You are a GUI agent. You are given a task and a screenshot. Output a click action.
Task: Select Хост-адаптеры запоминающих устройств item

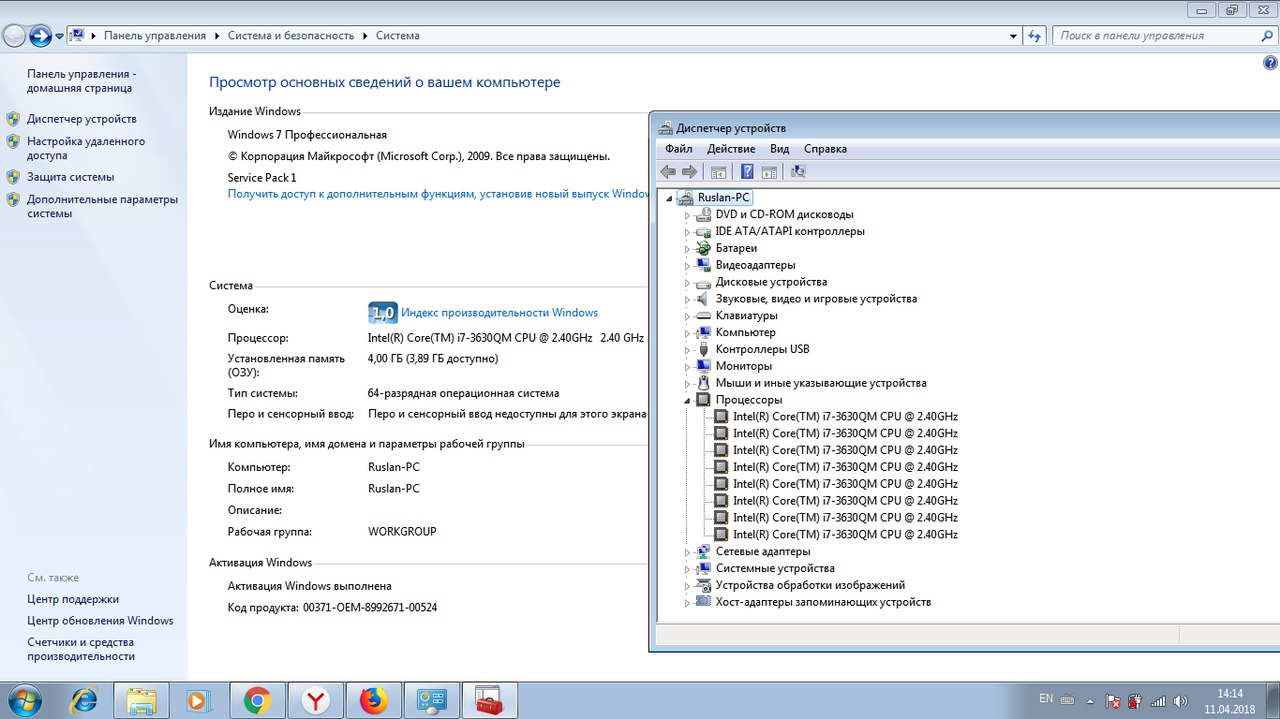823,603
